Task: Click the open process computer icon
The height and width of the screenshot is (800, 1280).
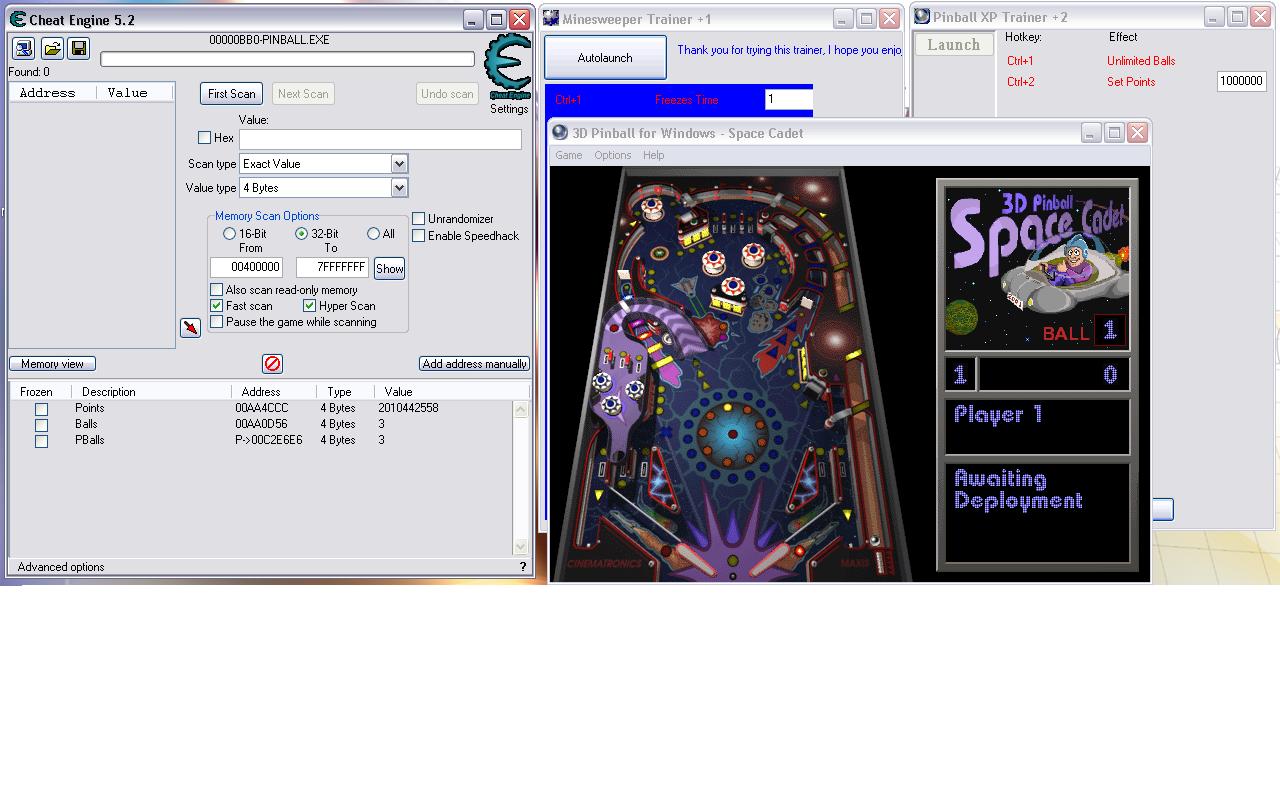Action: click(x=24, y=48)
